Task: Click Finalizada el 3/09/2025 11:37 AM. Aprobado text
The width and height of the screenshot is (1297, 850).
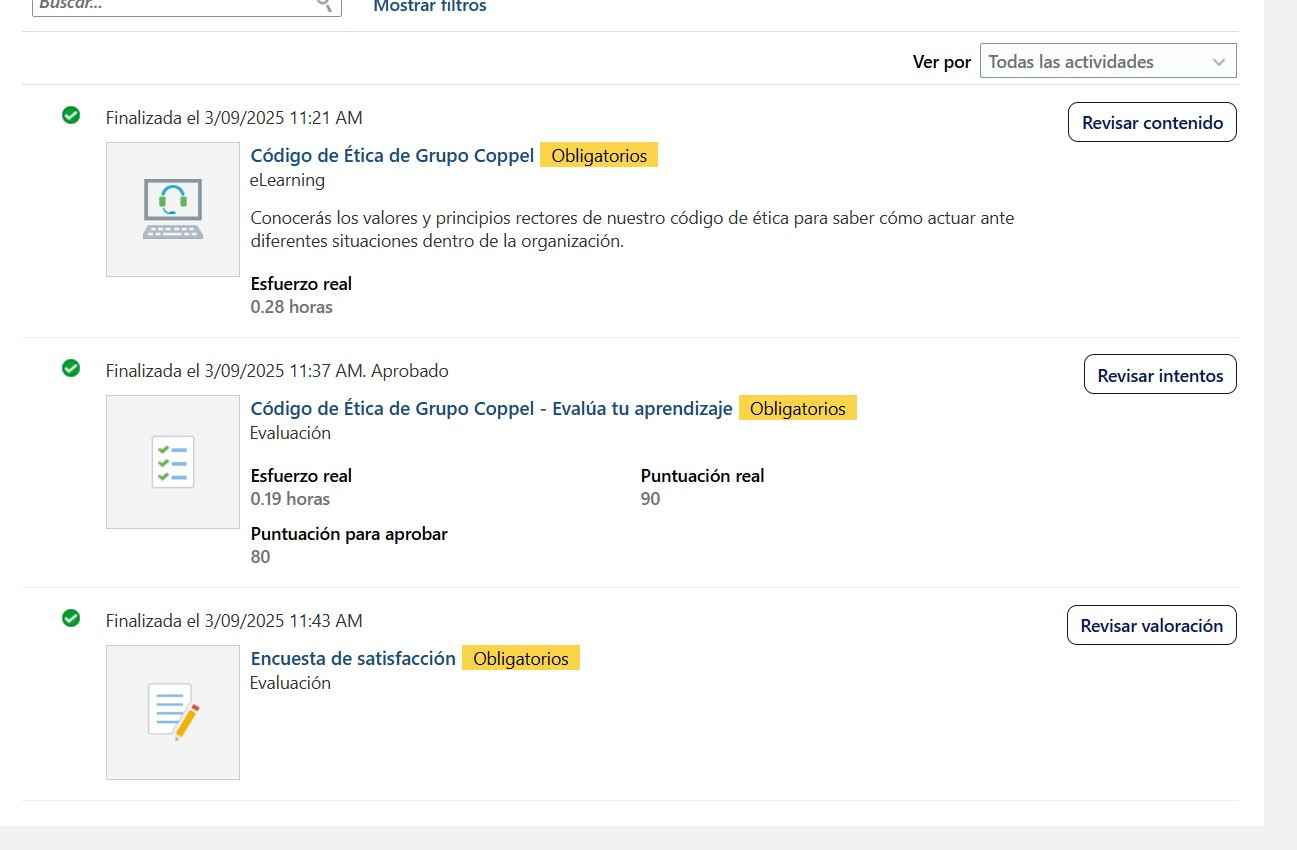Action: click(277, 371)
